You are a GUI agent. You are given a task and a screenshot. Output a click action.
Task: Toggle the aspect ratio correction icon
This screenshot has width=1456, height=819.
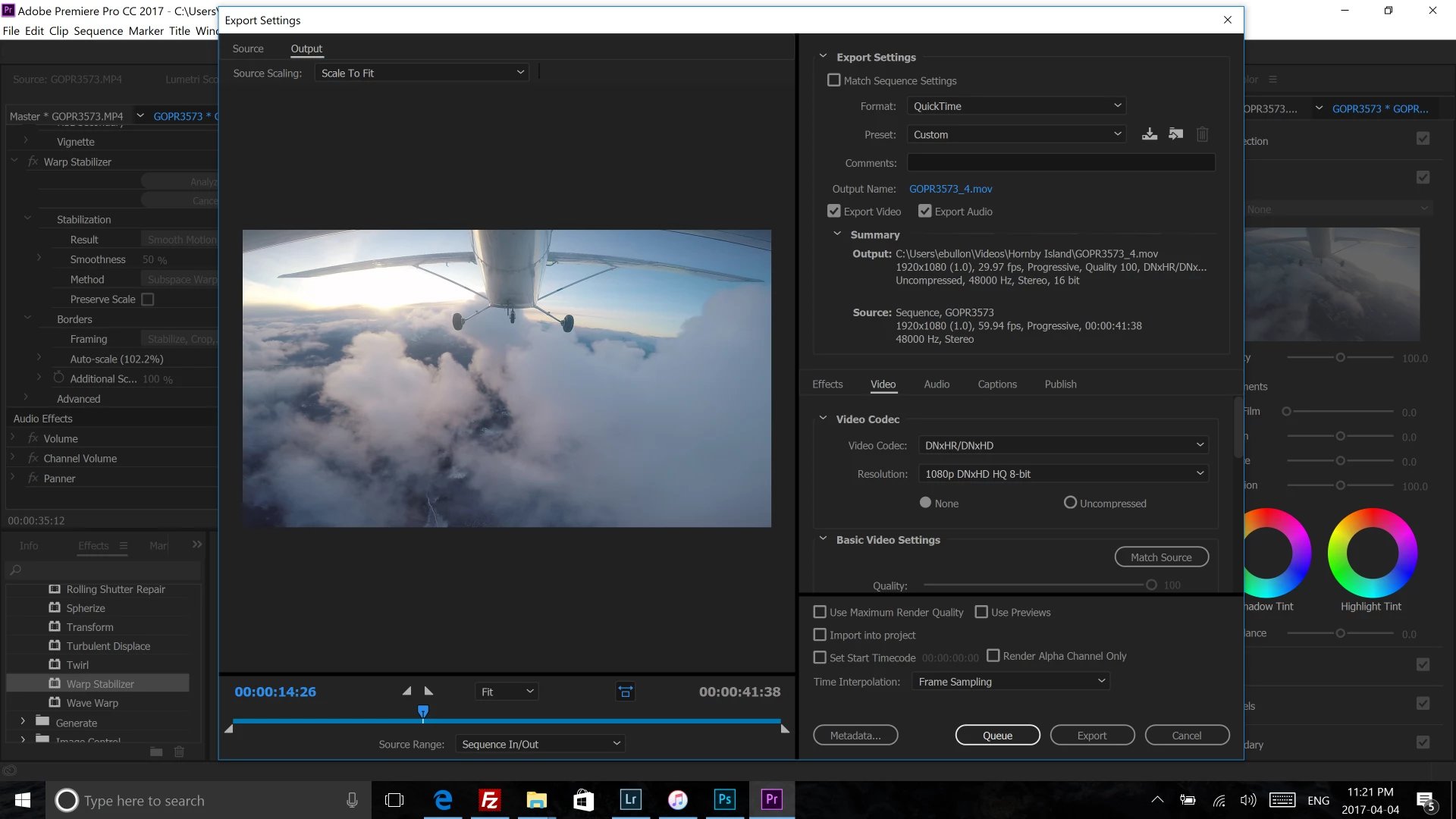(x=625, y=692)
